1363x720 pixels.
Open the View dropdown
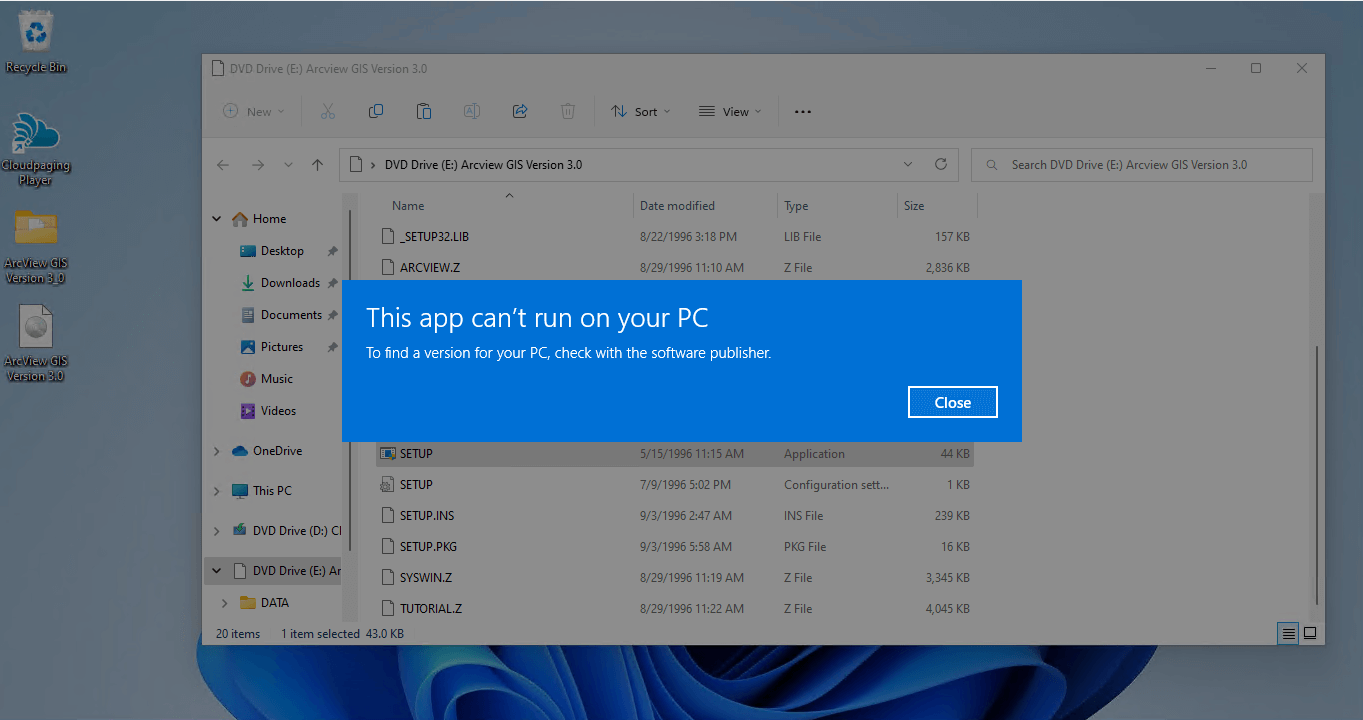(x=729, y=111)
